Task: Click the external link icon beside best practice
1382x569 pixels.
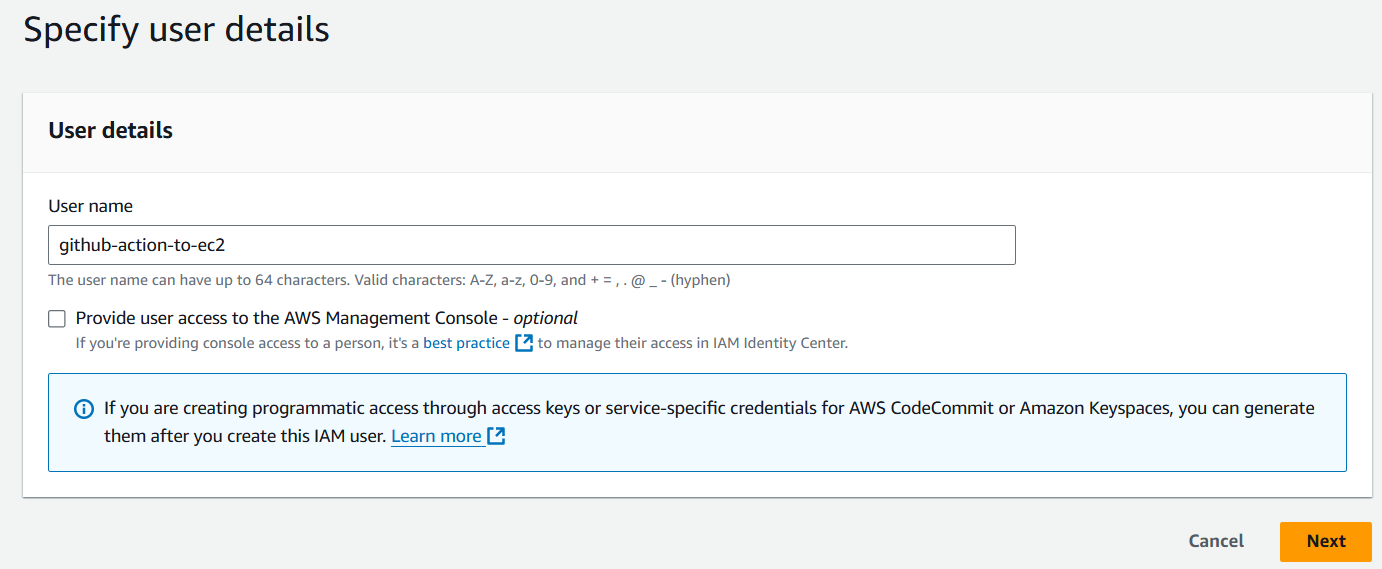Action: [x=524, y=343]
